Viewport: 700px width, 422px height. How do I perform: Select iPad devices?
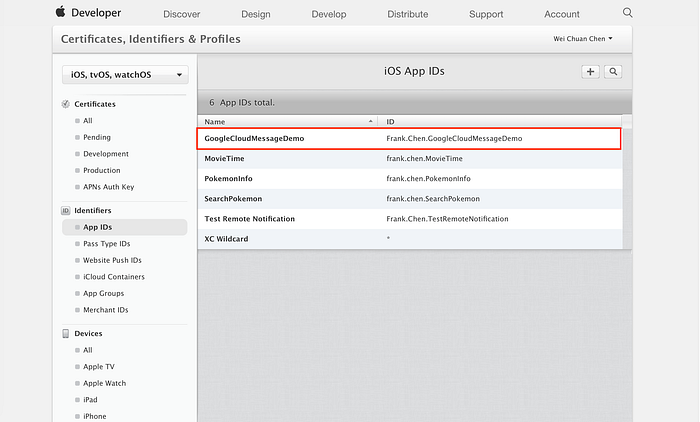[x=90, y=400]
